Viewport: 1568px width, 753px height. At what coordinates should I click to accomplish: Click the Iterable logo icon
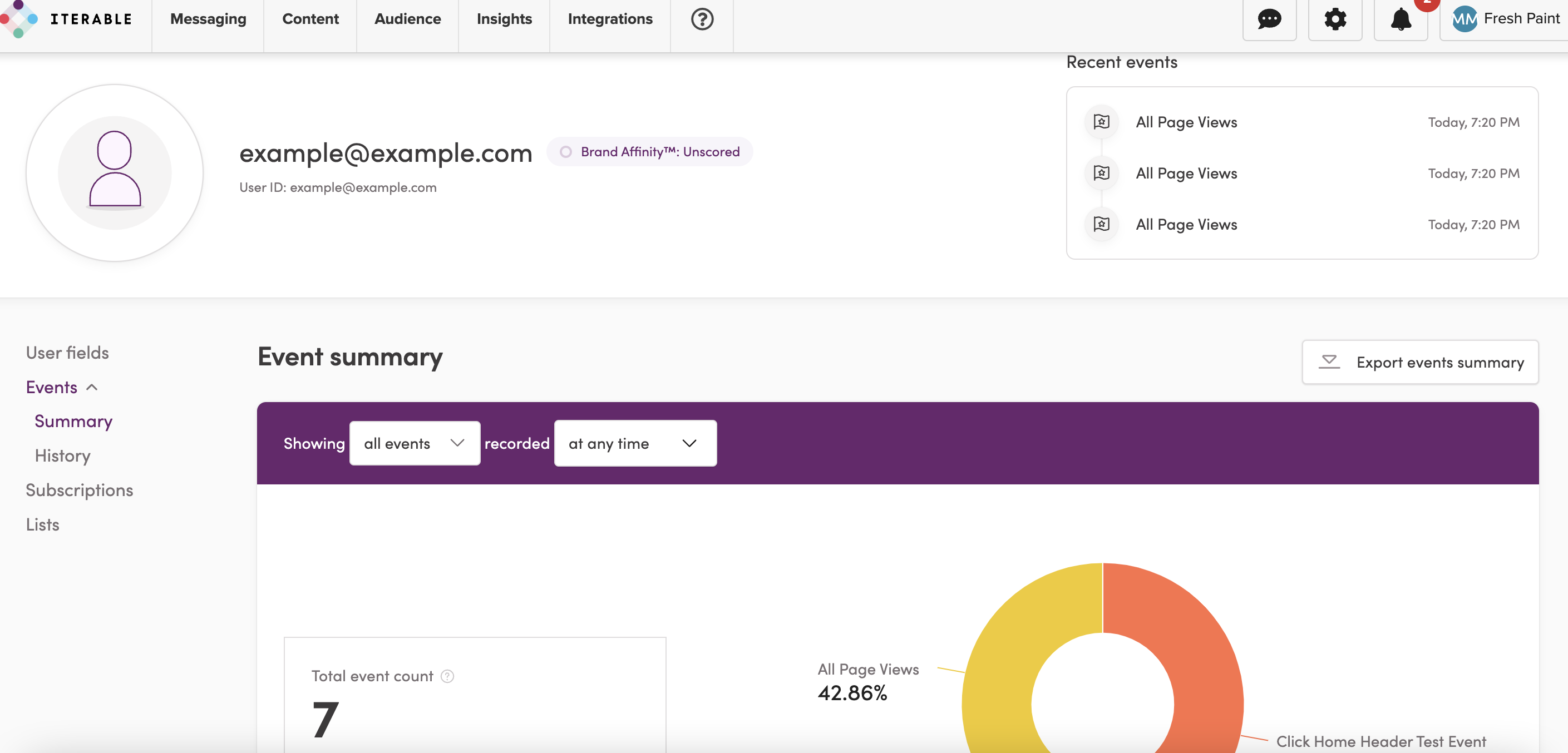18,19
